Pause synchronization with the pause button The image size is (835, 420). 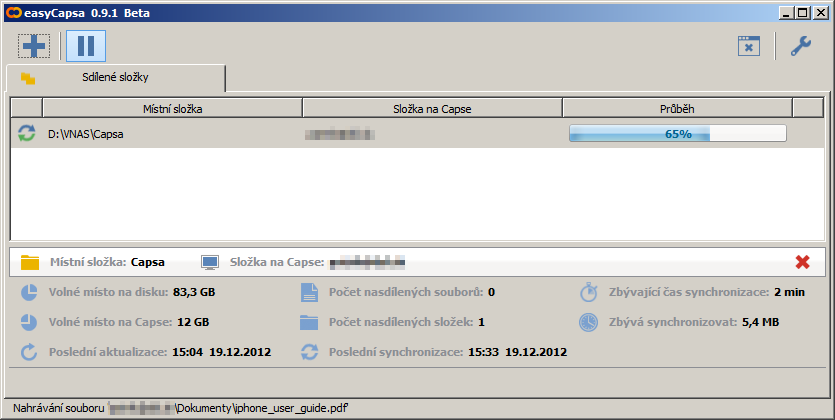pos(86,45)
